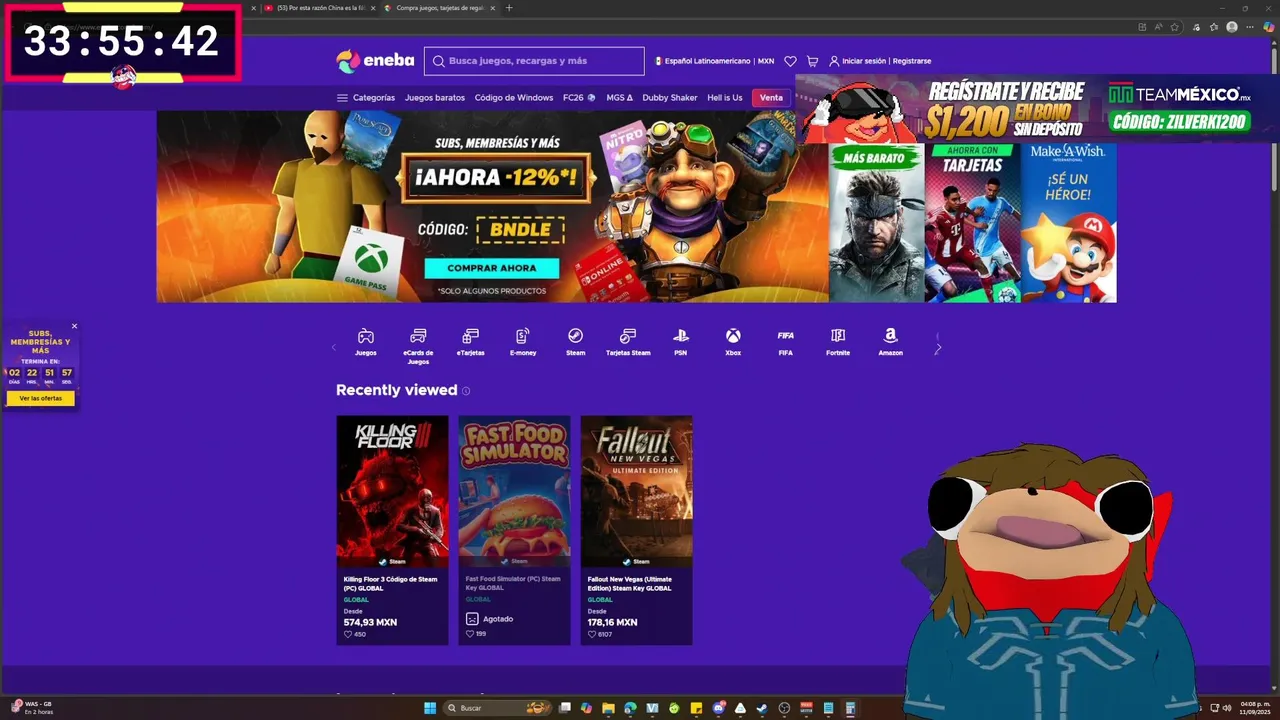This screenshot has width=1280, height=720.
Task: Open the Eneba logo home link
Action: (x=375, y=61)
